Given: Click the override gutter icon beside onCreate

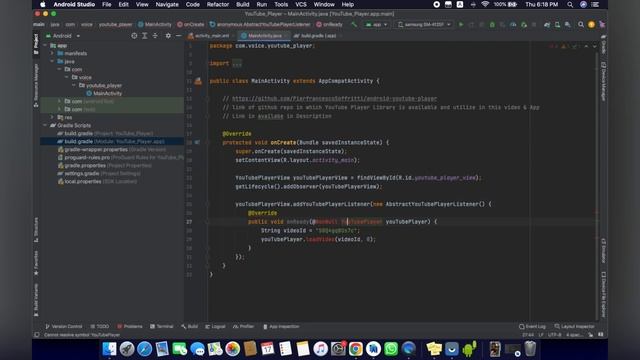Looking at the screenshot, I should (198, 142).
